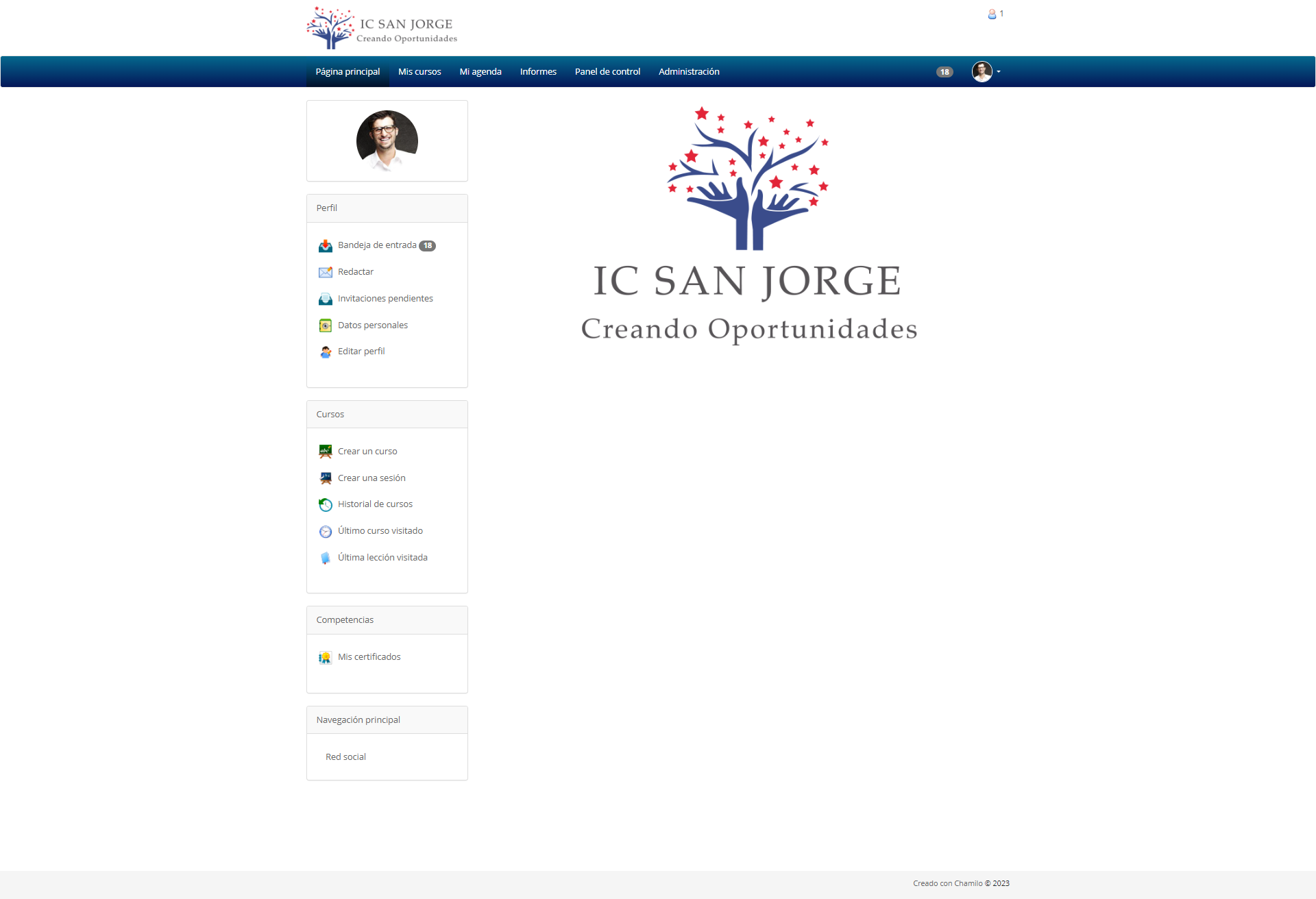The width and height of the screenshot is (1316, 899).
Task: Open Invitaciones pendientes link
Action: tap(385, 299)
